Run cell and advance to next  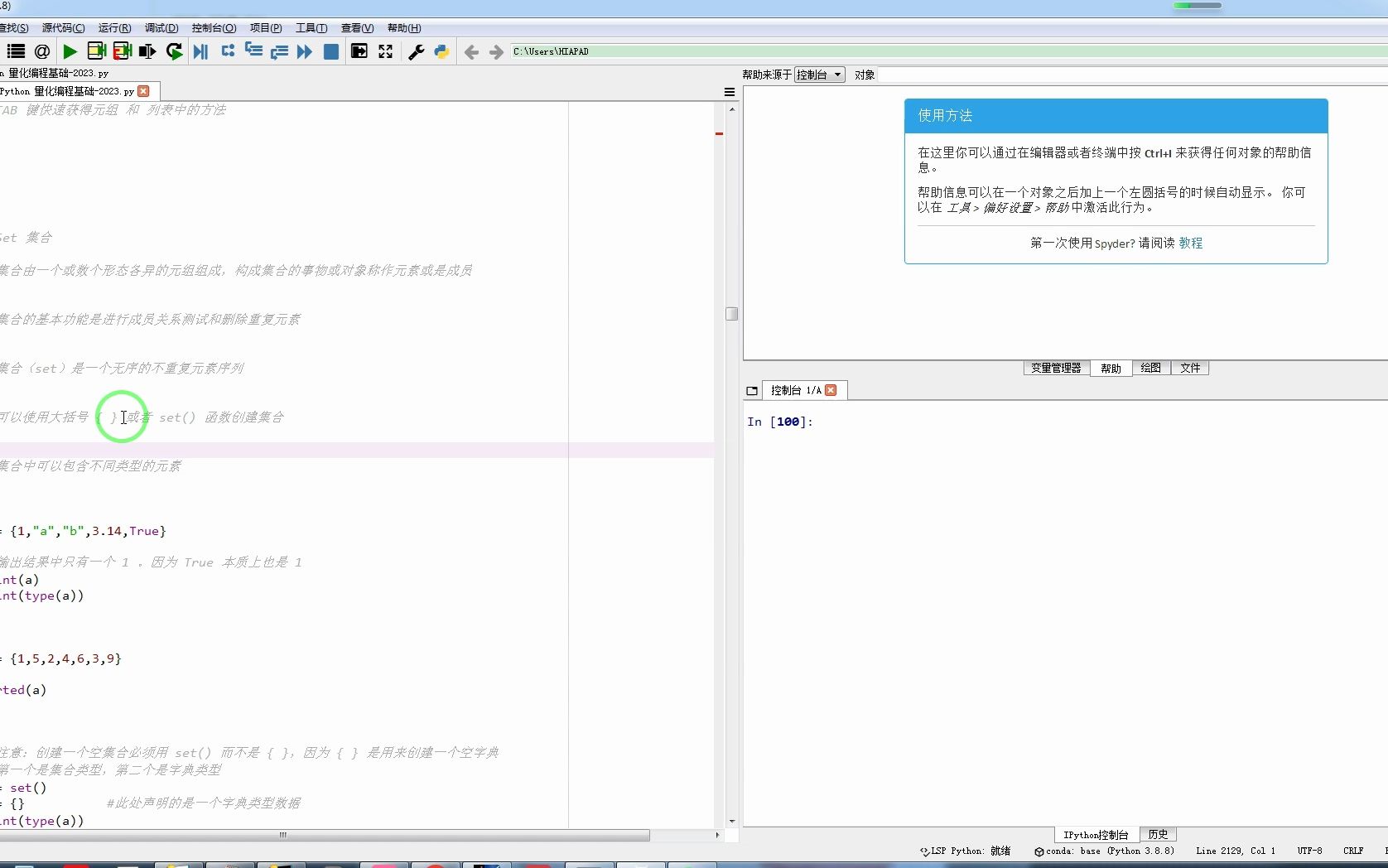pos(123,51)
